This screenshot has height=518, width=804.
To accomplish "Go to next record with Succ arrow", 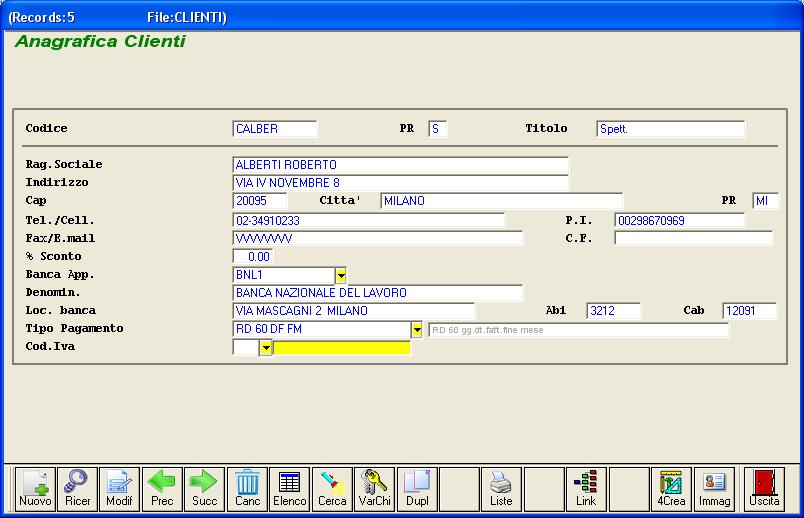I will [x=205, y=489].
